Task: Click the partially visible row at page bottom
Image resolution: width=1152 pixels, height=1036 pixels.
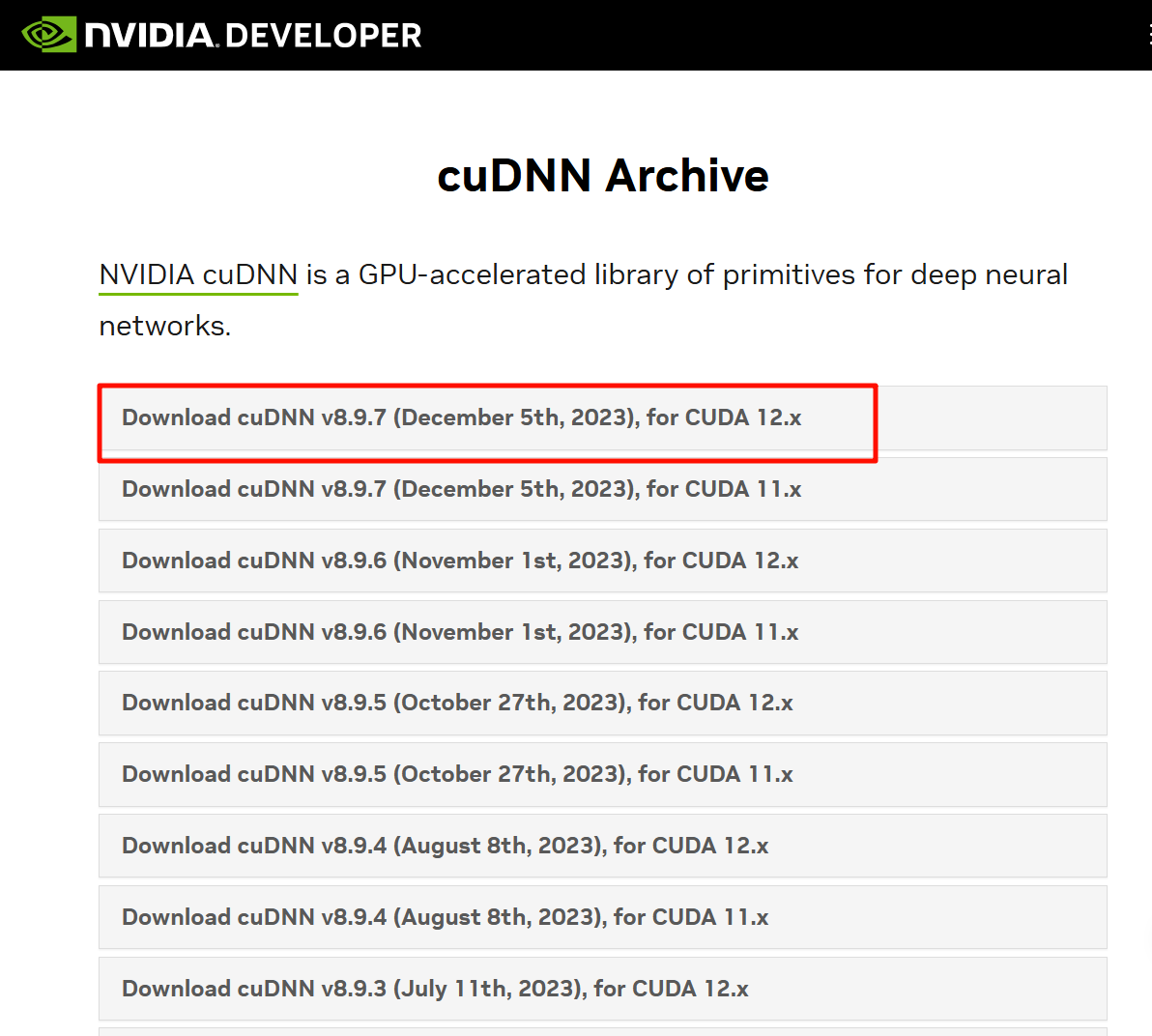Action: click(602, 1031)
